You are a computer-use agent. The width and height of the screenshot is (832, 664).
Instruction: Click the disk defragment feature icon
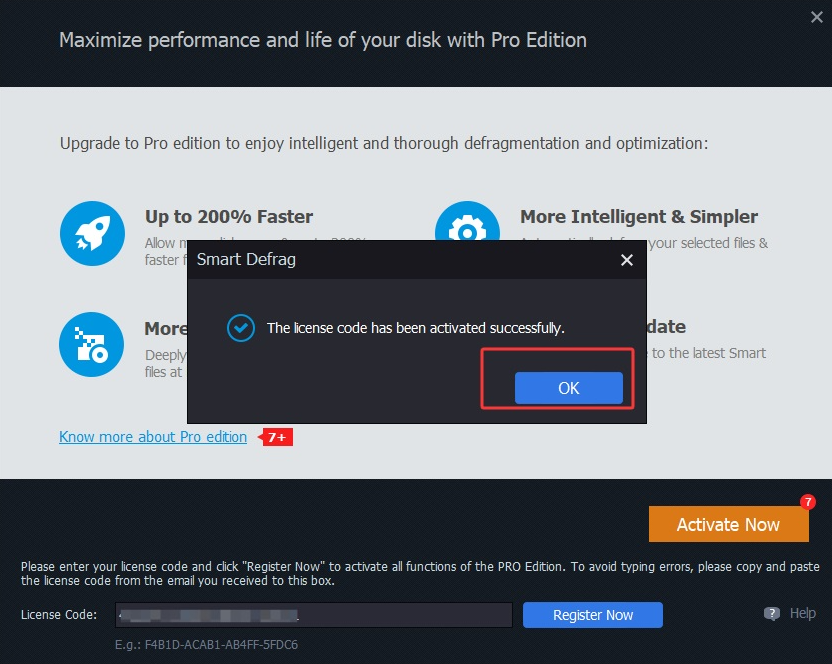pos(91,345)
